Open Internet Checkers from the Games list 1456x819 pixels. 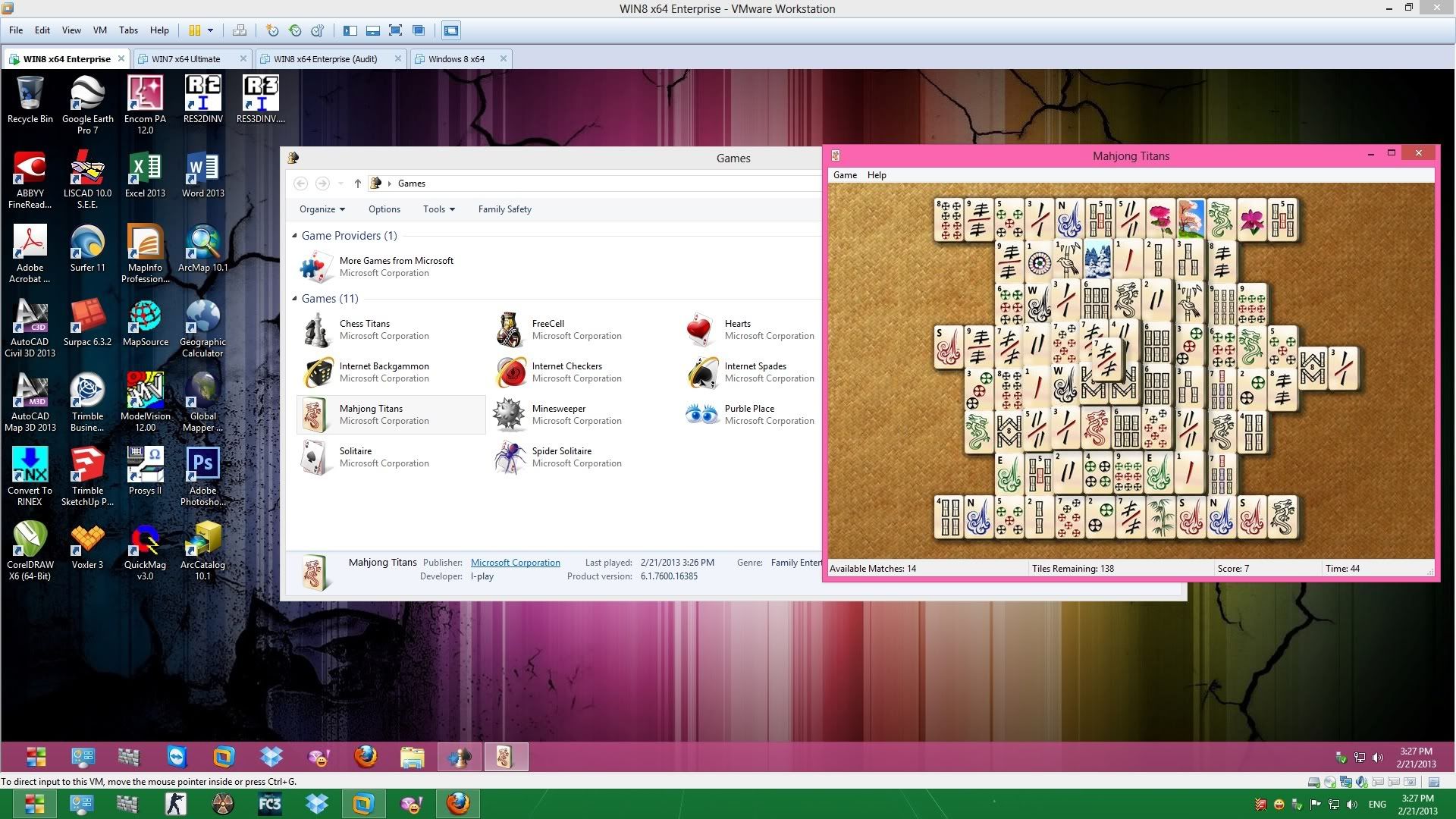pyautogui.click(x=510, y=372)
